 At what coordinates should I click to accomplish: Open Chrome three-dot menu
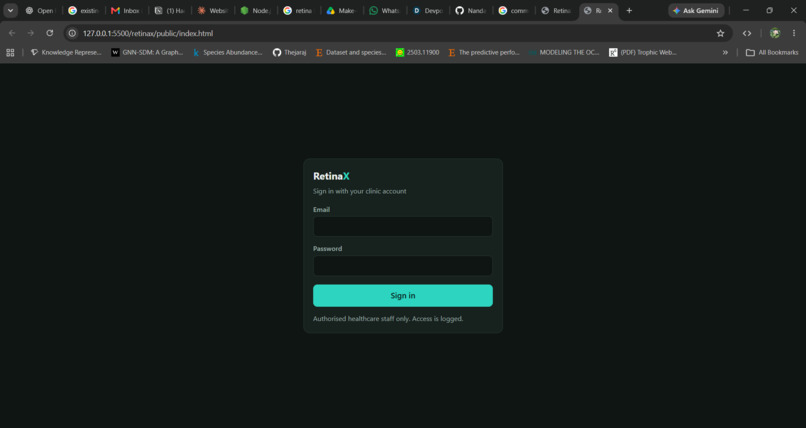click(794, 33)
